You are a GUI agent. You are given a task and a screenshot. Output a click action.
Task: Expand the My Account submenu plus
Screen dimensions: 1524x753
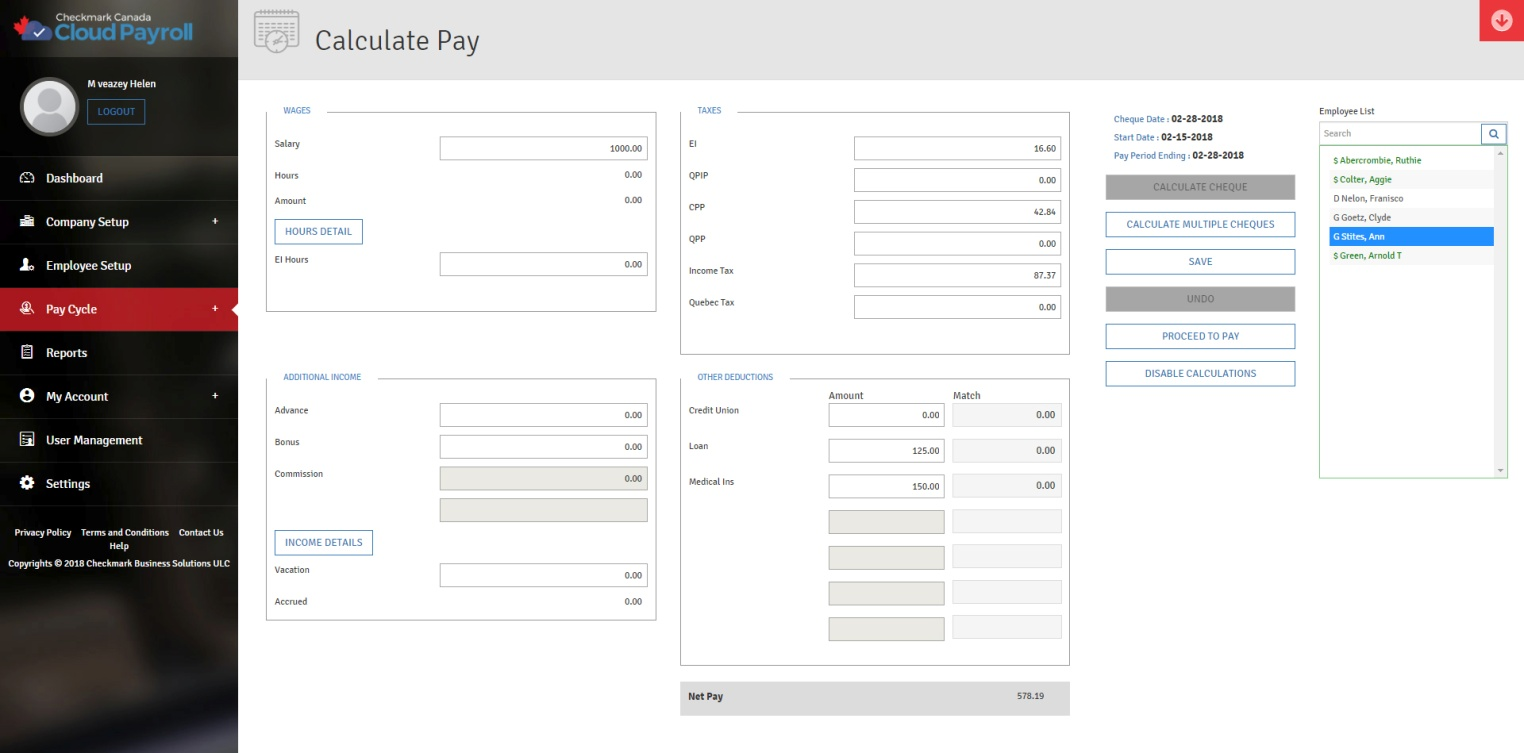[x=214, y=396]
